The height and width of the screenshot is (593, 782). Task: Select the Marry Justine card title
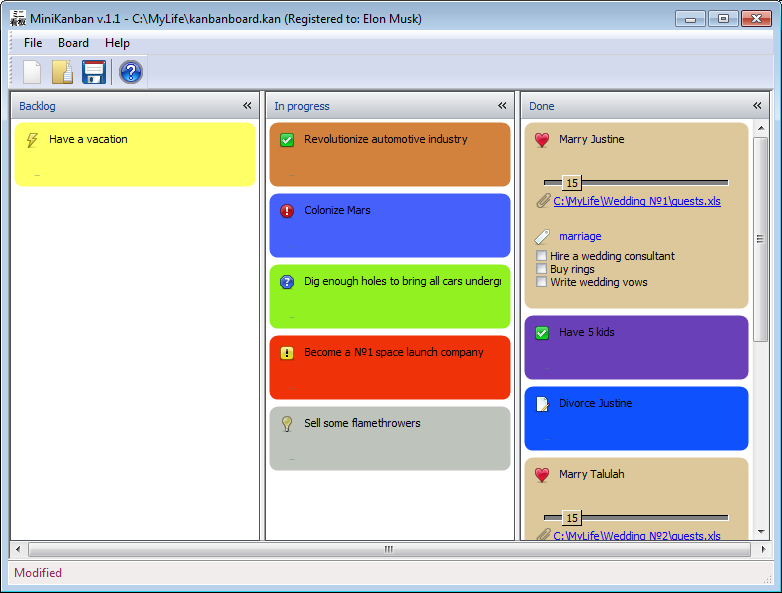pos(591,139)
